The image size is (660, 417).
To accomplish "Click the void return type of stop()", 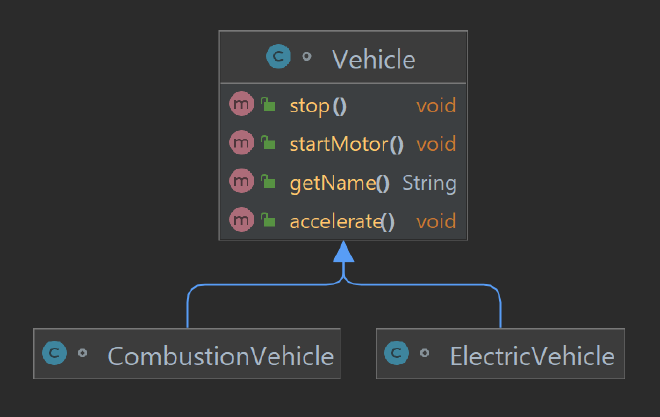I will click(x=436, y=106).
